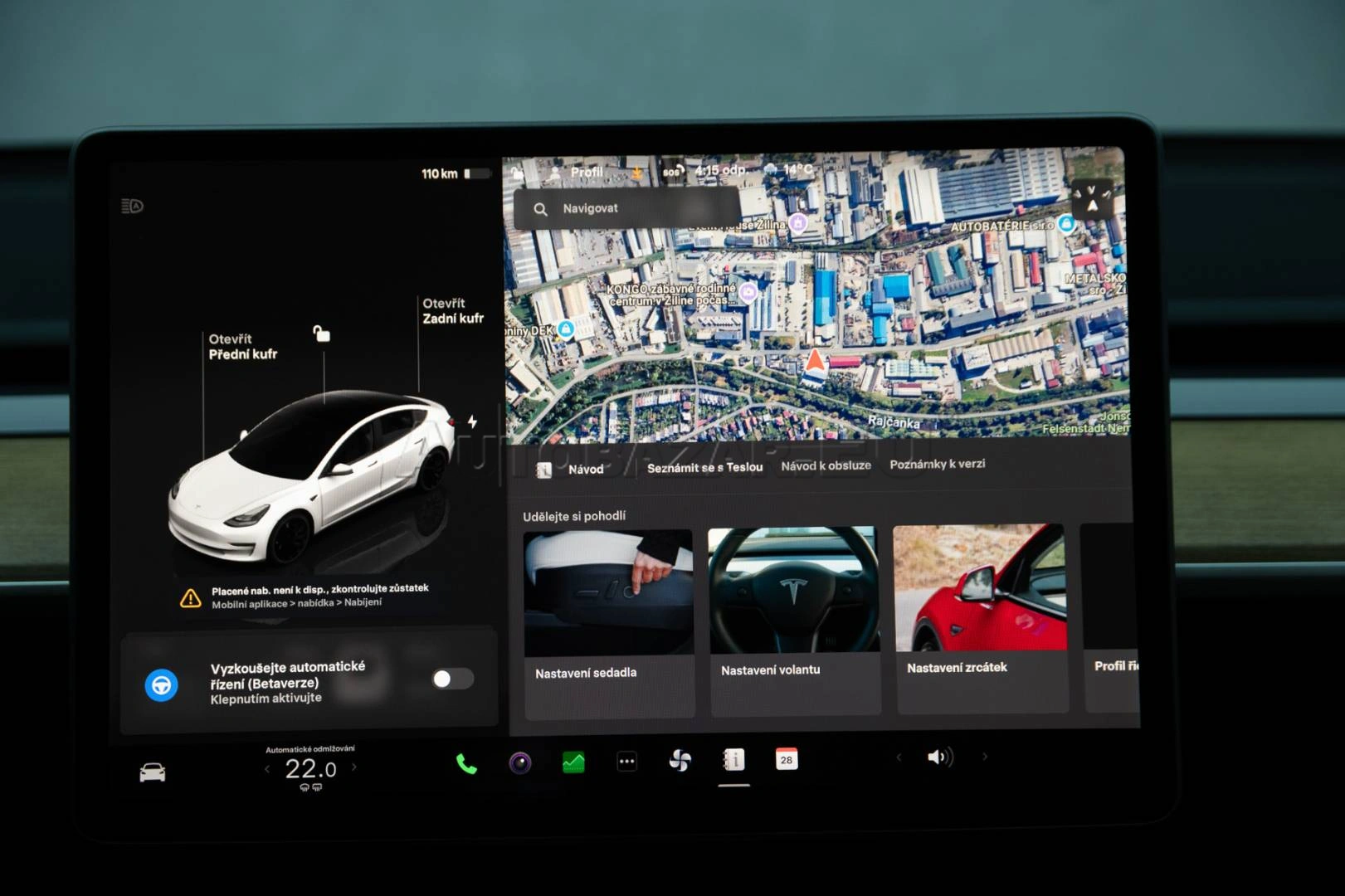Open the Poznámky k verzi tab
The width and height of the screenshot is (1345, 896).
click(938, 465)
